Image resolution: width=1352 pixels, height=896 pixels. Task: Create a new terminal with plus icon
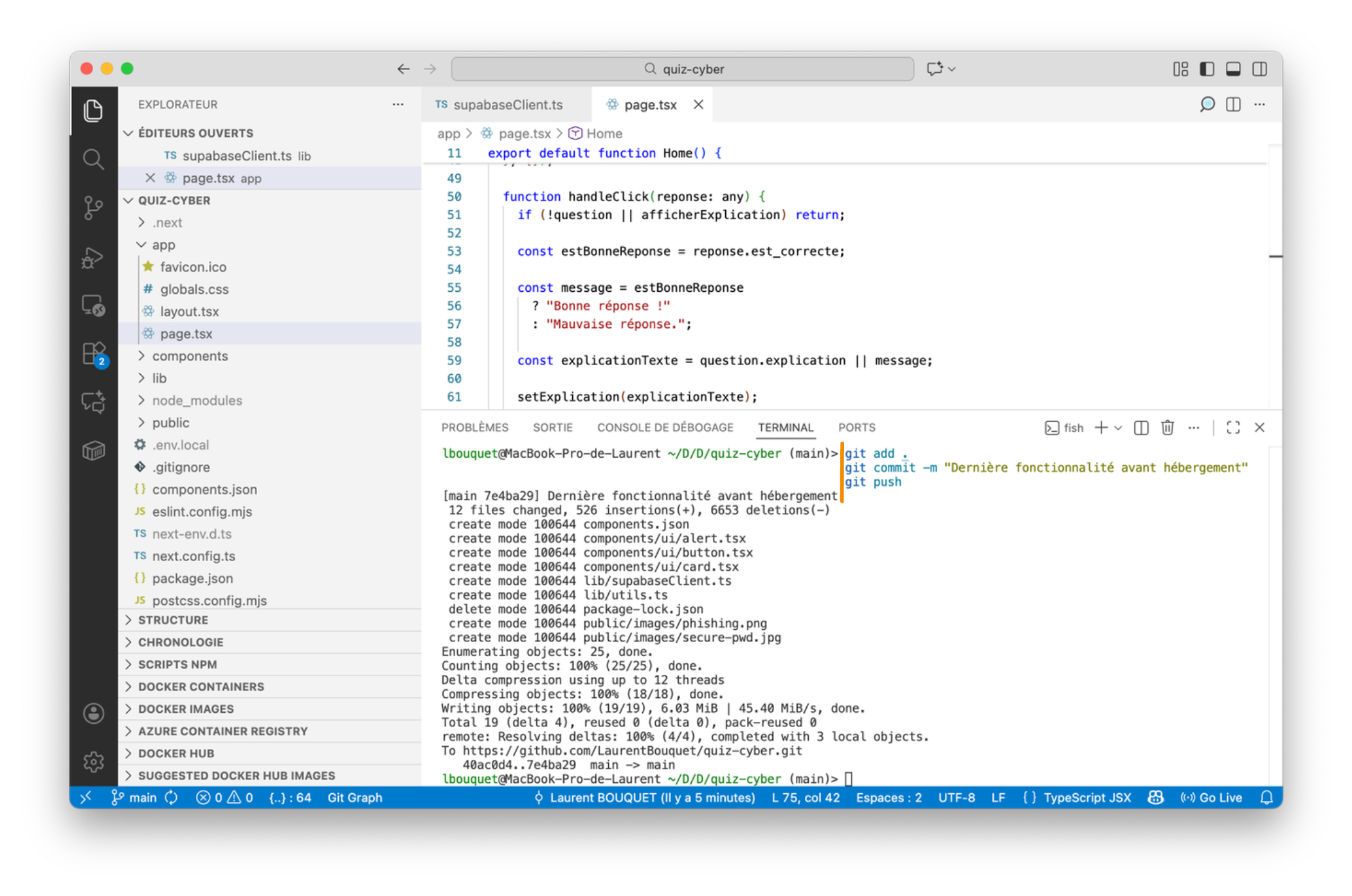click(x=1101, y=427)
